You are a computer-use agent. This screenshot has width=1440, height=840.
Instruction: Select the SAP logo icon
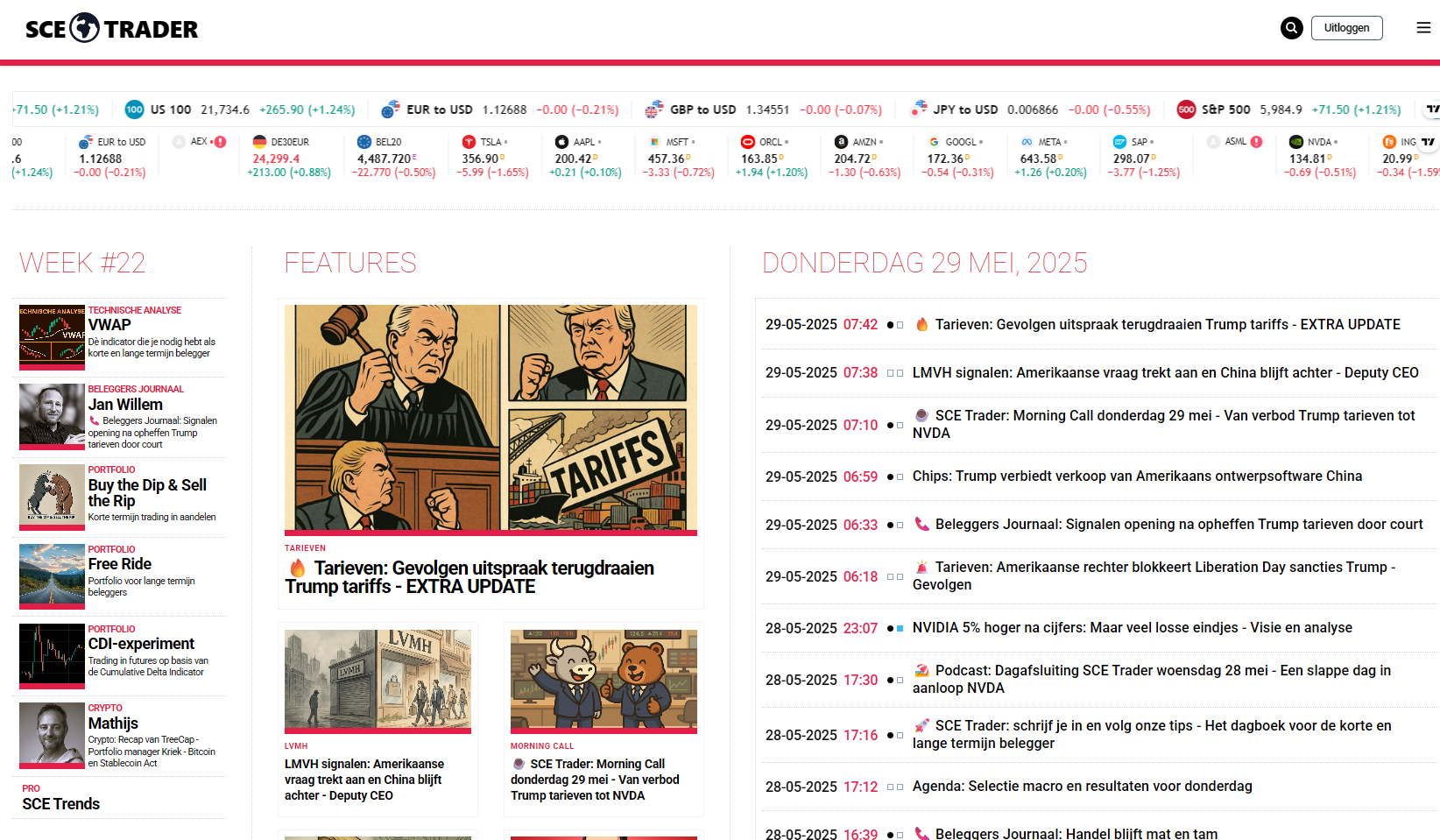tap(1119, 142)
